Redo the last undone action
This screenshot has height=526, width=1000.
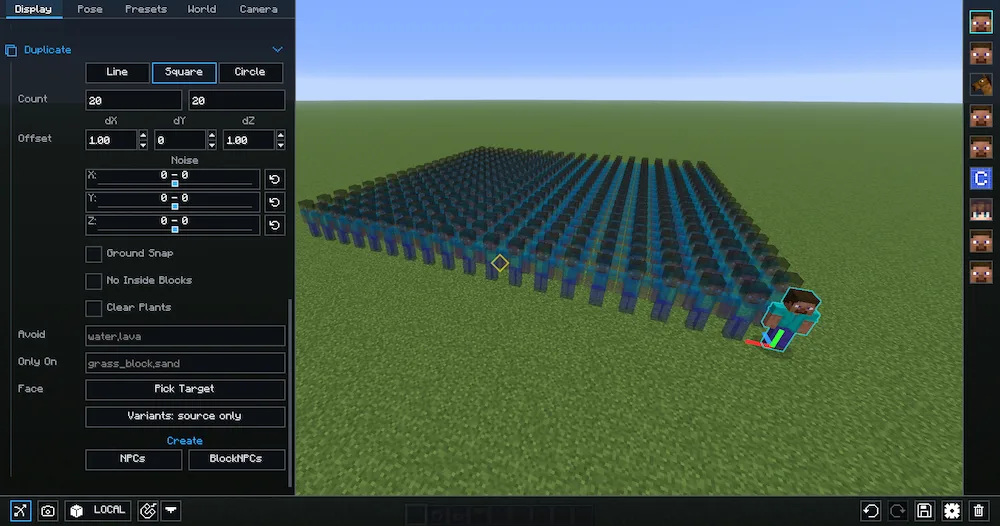(897, 510)
